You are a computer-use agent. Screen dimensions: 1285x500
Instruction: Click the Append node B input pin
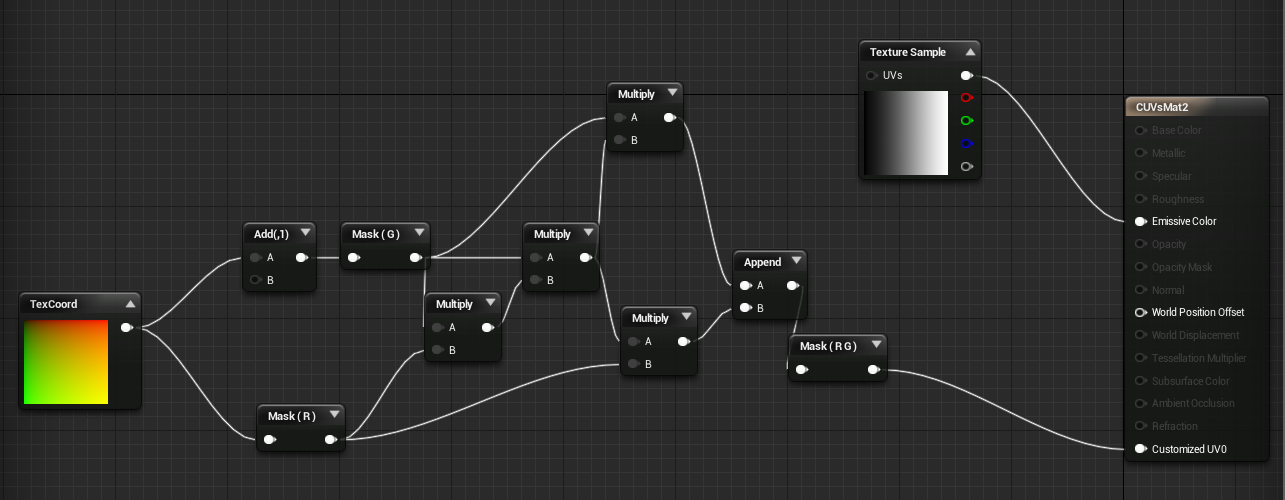(747, 308)
